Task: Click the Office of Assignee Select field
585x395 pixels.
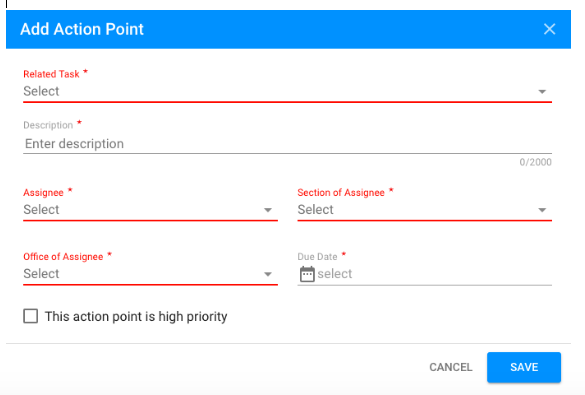Action: click(150, 274)
